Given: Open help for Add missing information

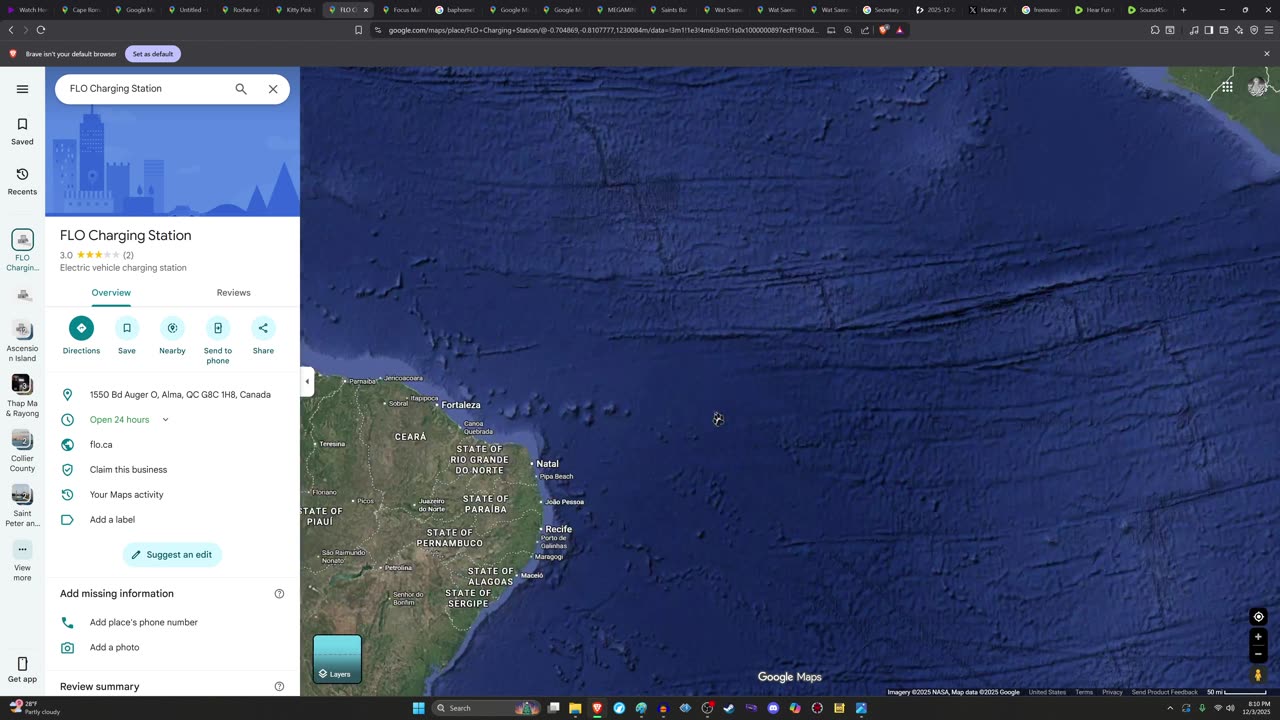Looking at the screenshot, I should point(279,594).
